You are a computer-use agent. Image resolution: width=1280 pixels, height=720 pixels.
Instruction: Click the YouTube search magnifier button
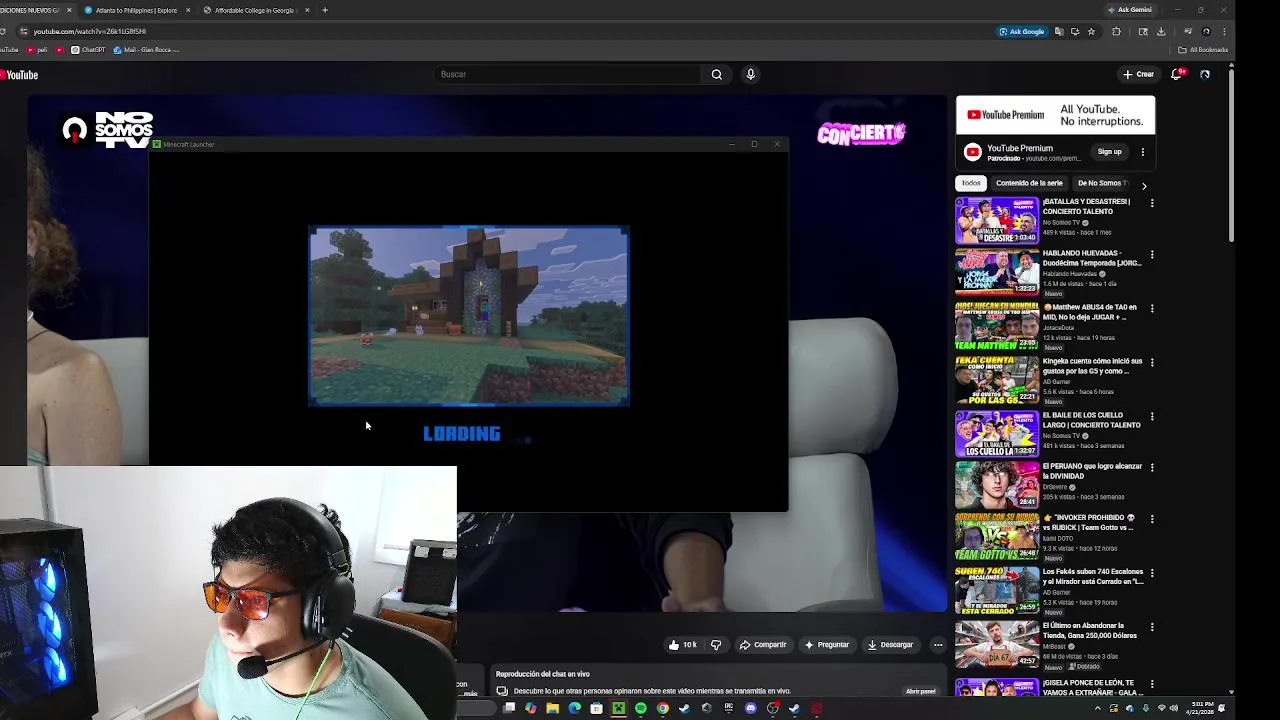click(x=716, y=74)
